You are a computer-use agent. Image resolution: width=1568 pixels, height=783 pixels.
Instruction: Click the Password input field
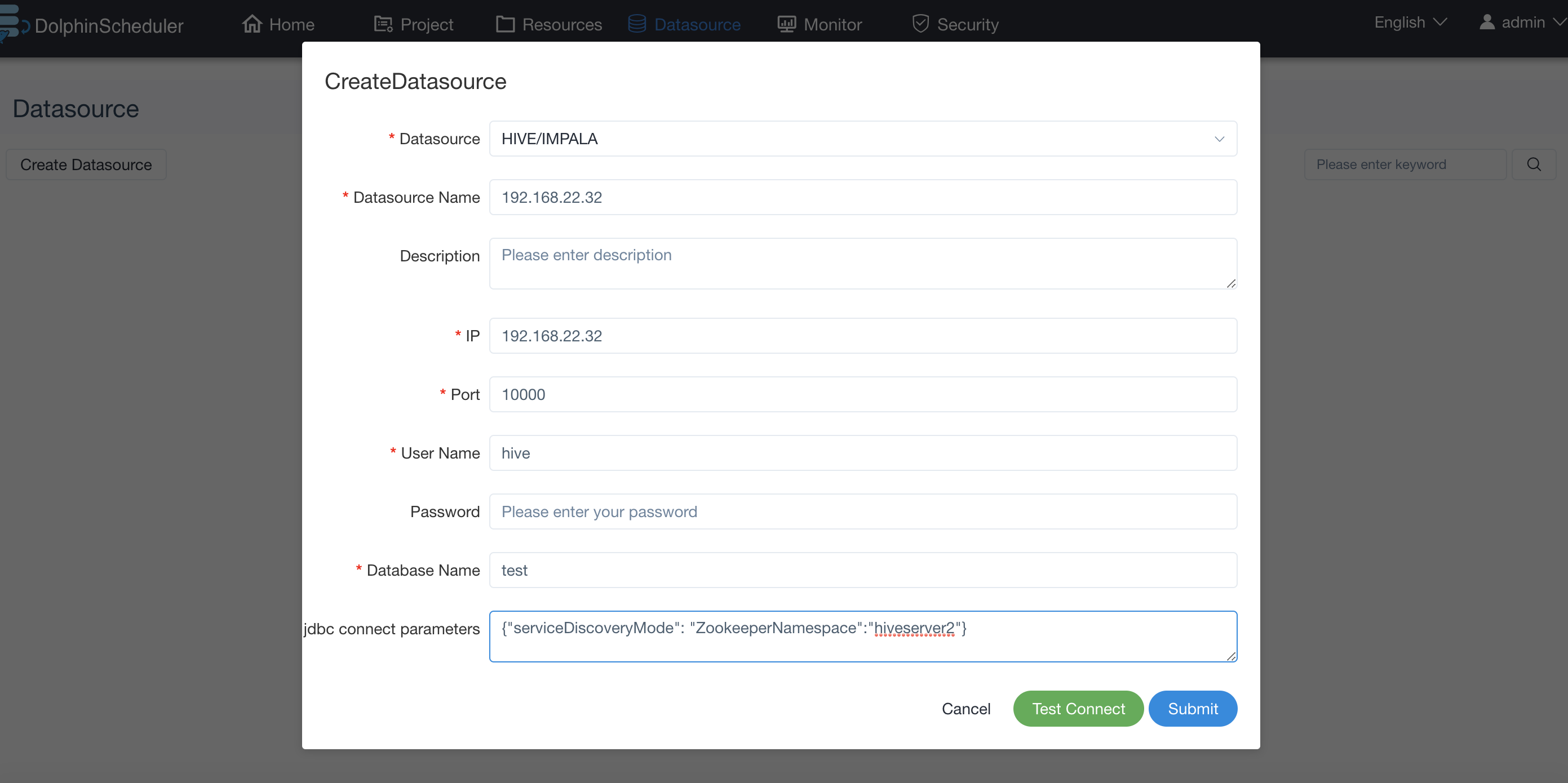coord(862,511)
